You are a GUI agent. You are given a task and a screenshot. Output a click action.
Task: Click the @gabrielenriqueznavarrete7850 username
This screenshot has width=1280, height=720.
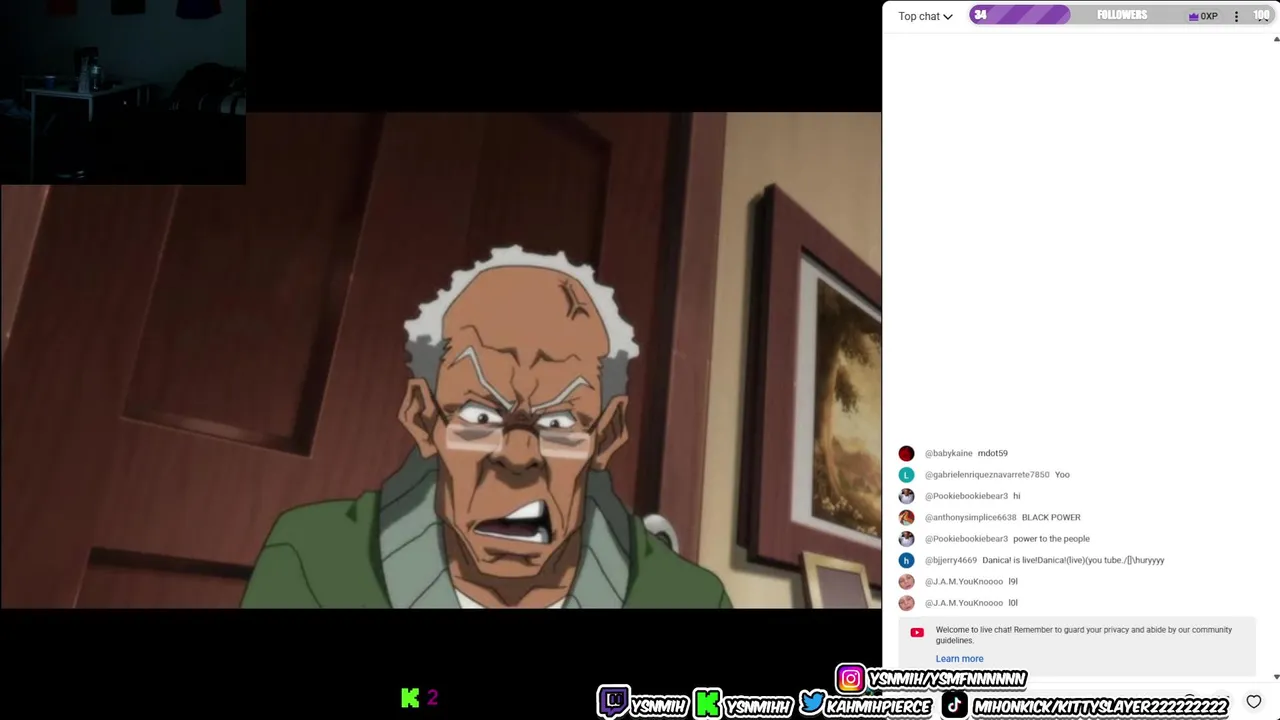coord(987,475)
